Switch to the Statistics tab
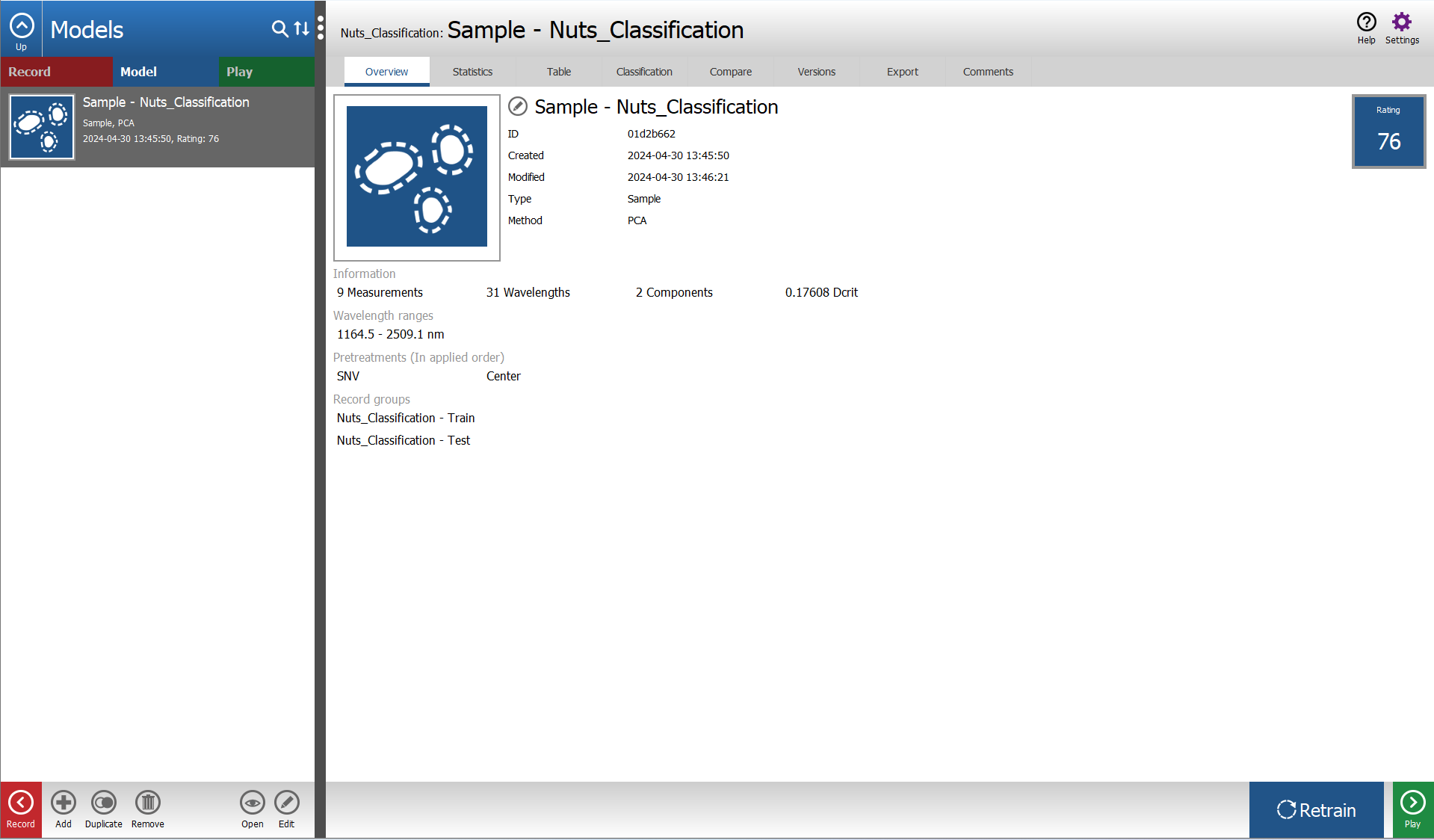Screen dimensions: 1434x840 472,72
